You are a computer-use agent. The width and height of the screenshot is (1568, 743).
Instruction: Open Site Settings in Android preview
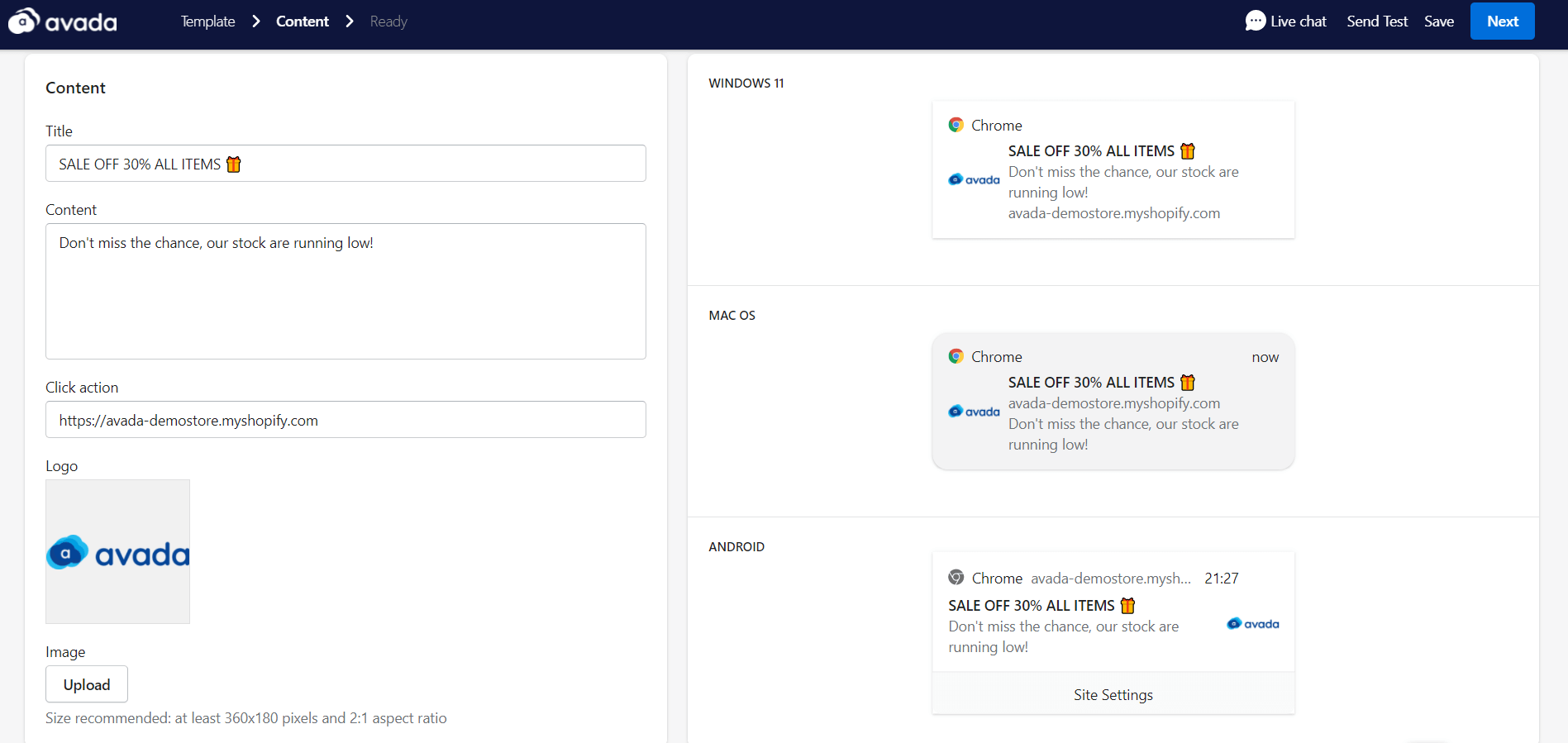click(x=1113, y=694)
